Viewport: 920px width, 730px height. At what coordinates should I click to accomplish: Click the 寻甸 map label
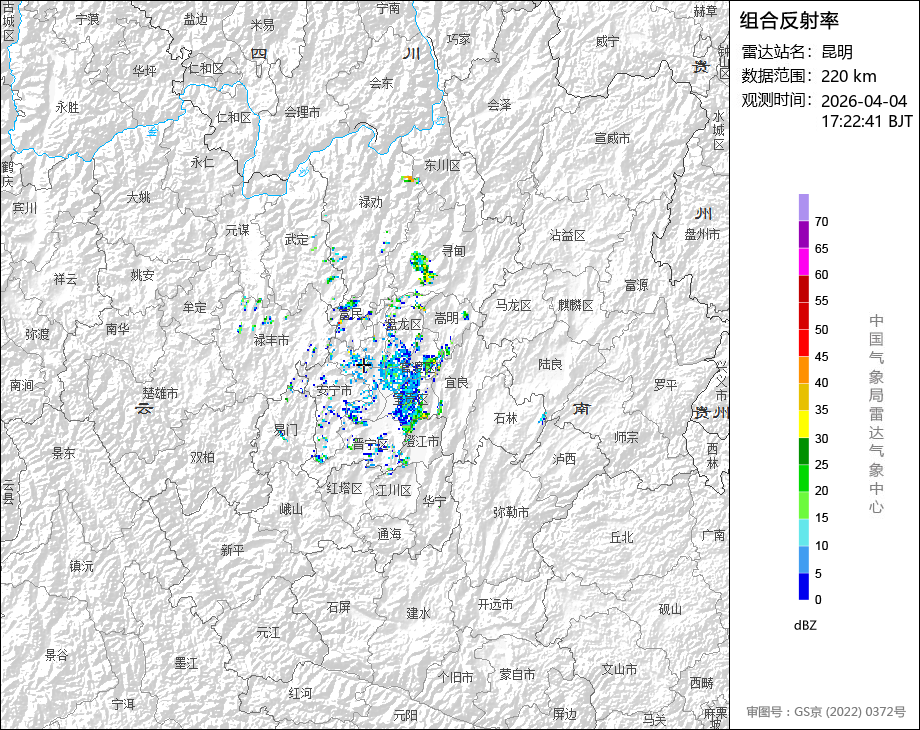[x=454, y=251]
